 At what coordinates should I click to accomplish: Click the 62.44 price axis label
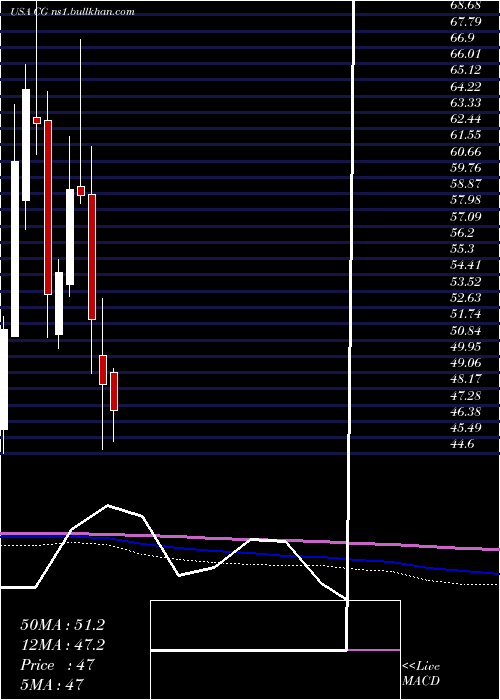(466, 119)
